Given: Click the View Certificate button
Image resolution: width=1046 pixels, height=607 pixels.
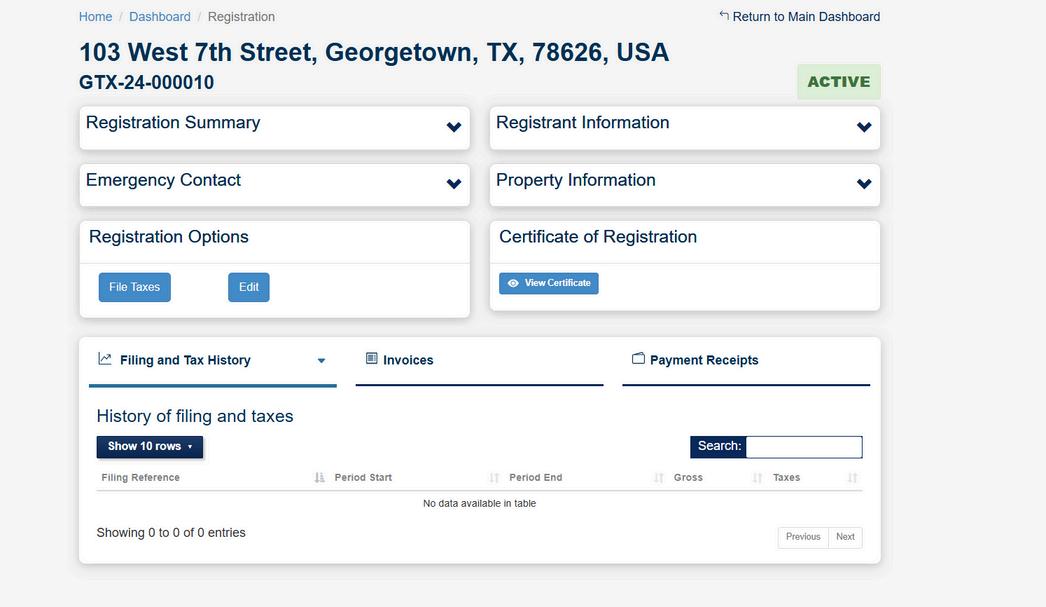Looking at the screenshot, I should (548, 283).
